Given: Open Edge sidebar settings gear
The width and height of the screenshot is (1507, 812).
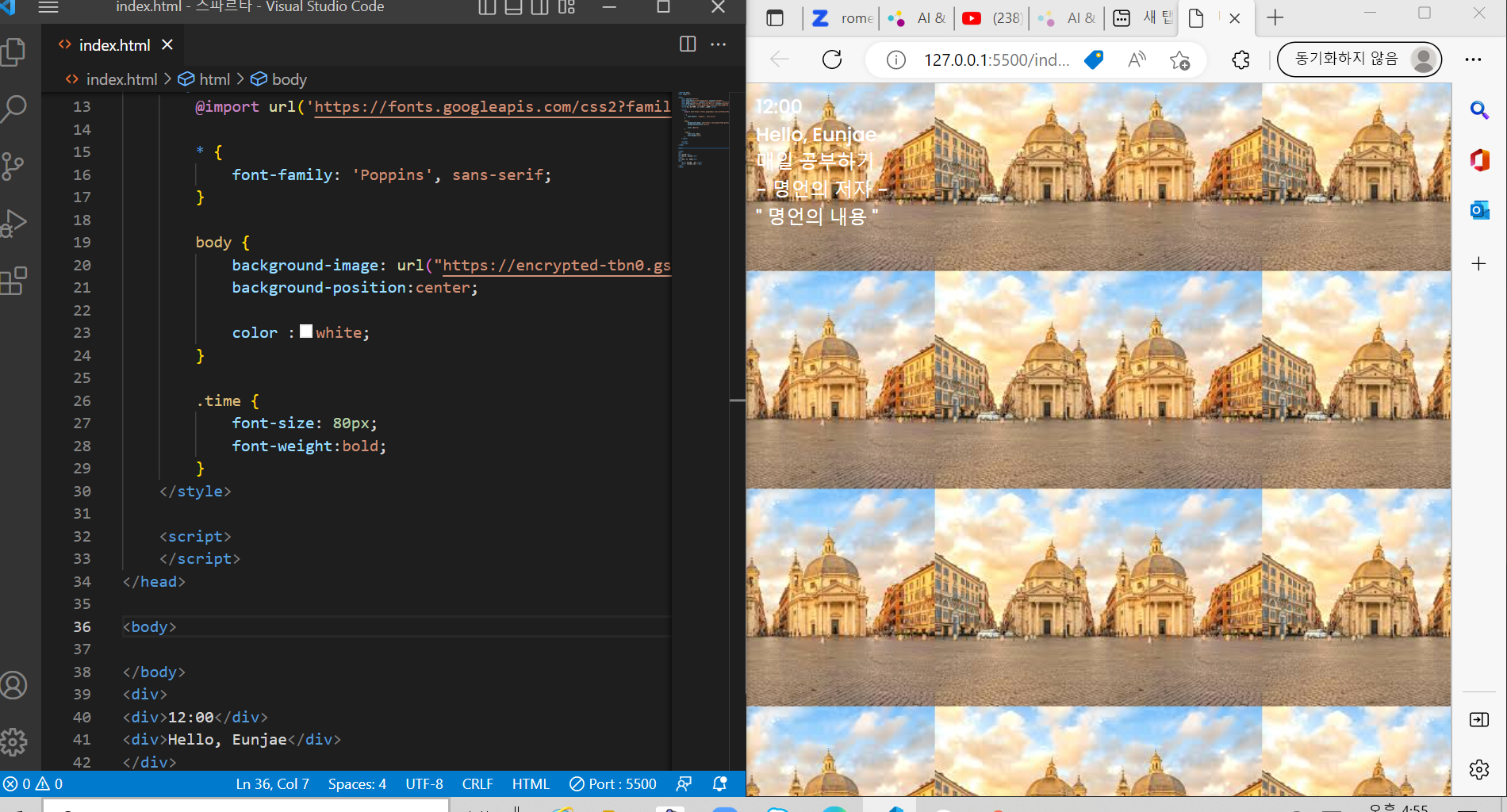Looking at the screenshot, I should tap(1479, 769).
